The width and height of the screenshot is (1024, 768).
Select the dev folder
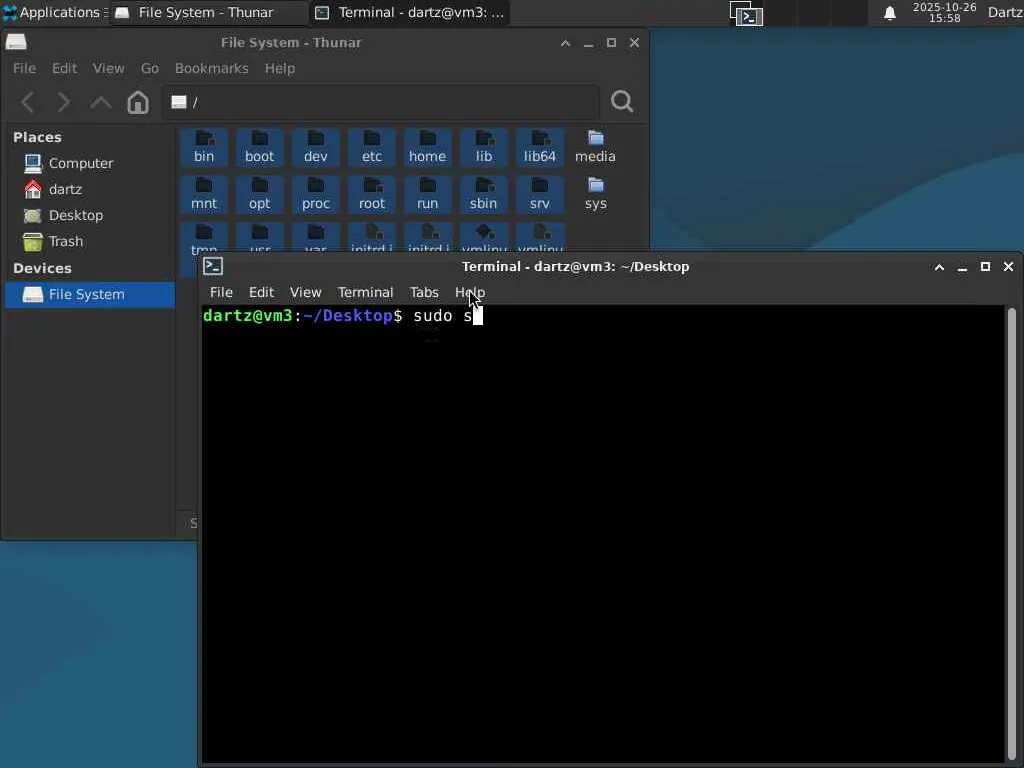click(x=315, y=147)
